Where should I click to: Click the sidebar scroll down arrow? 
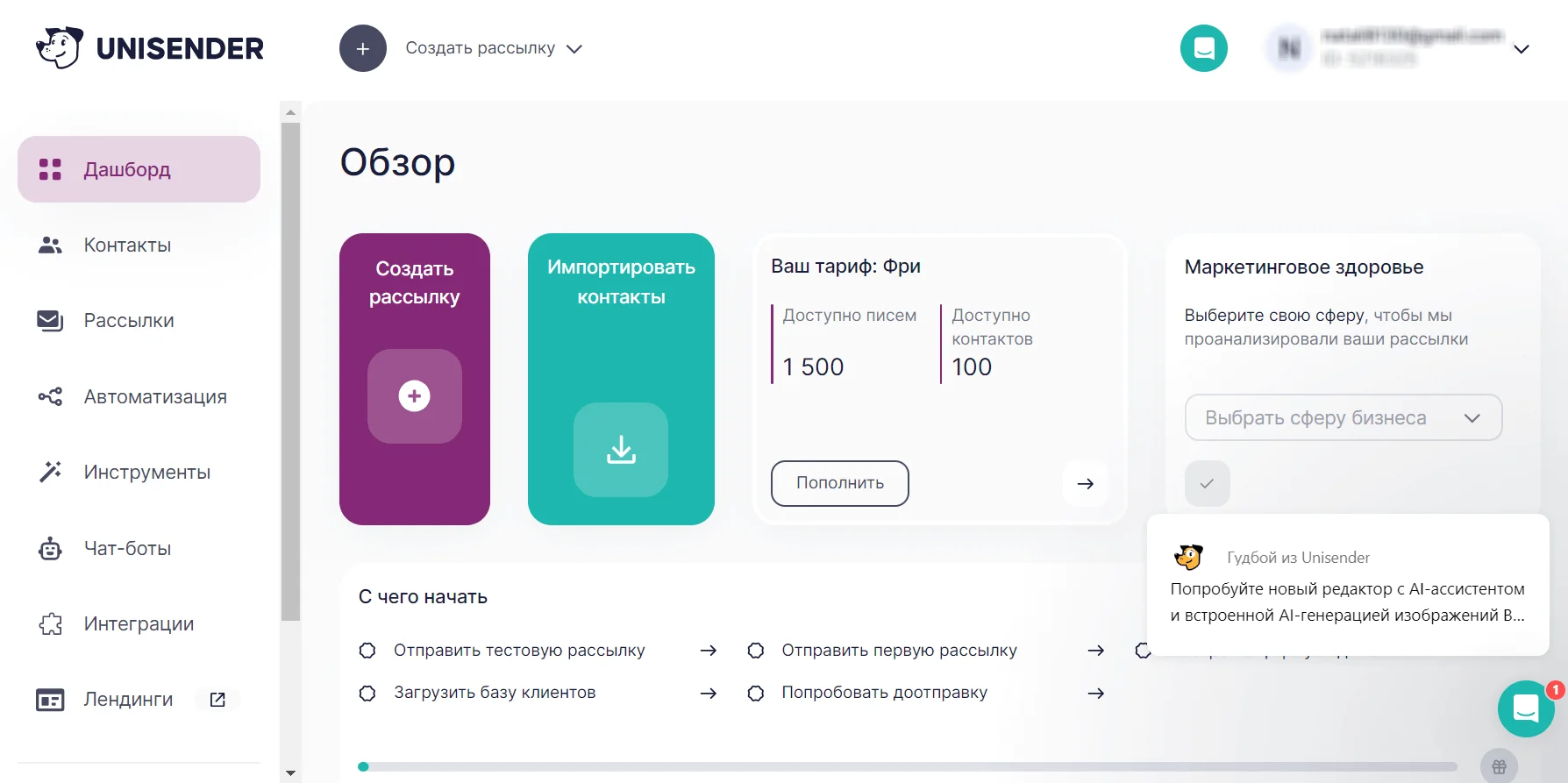click(290, 773)
